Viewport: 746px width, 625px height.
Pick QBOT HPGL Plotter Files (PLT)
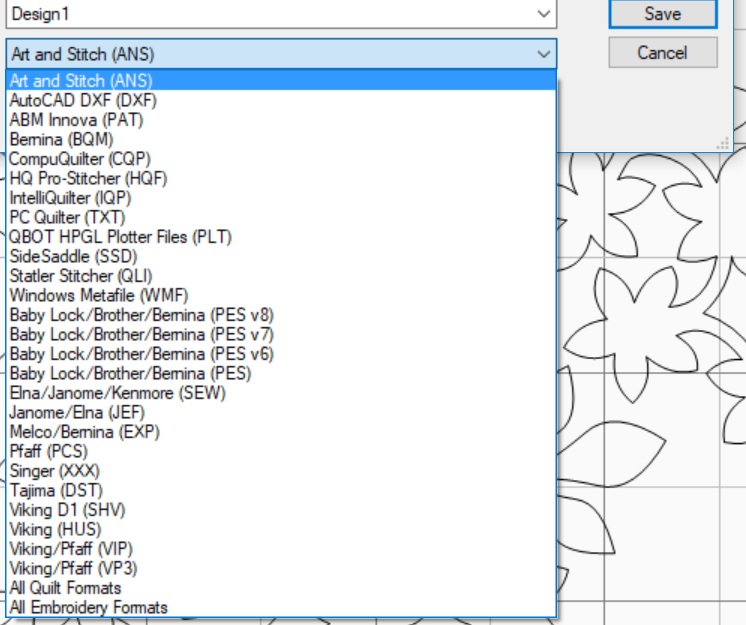tap(281, 236)
